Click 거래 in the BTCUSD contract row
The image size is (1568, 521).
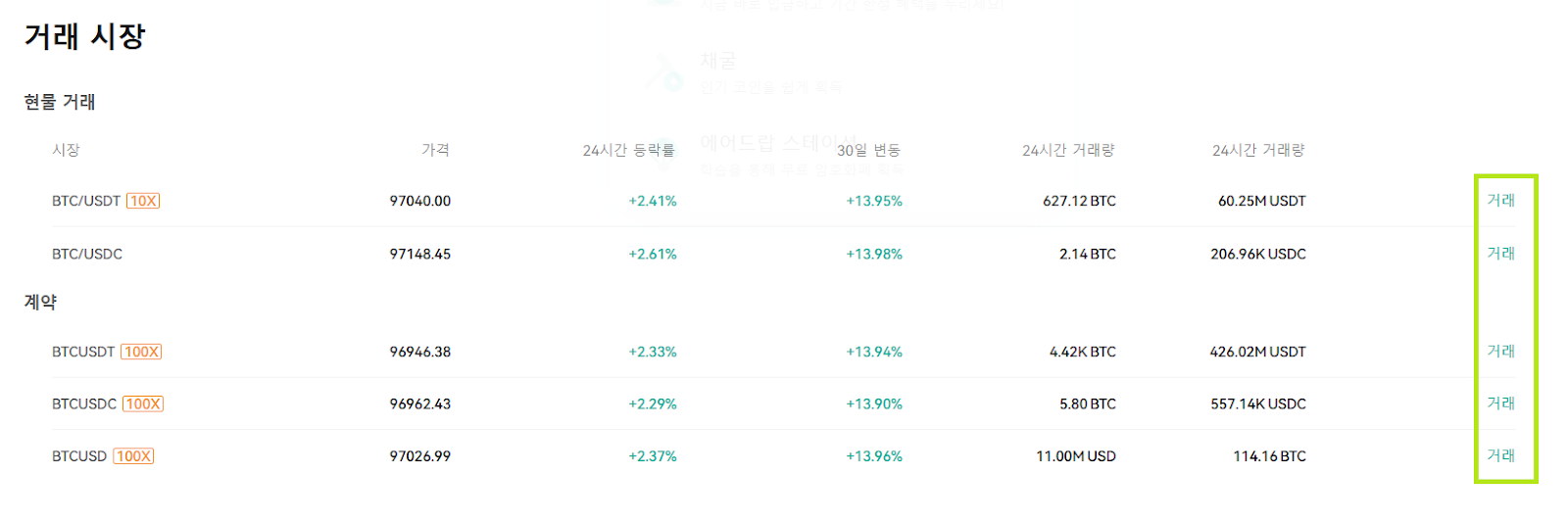pyautogui.click(x=1500, y=455)
